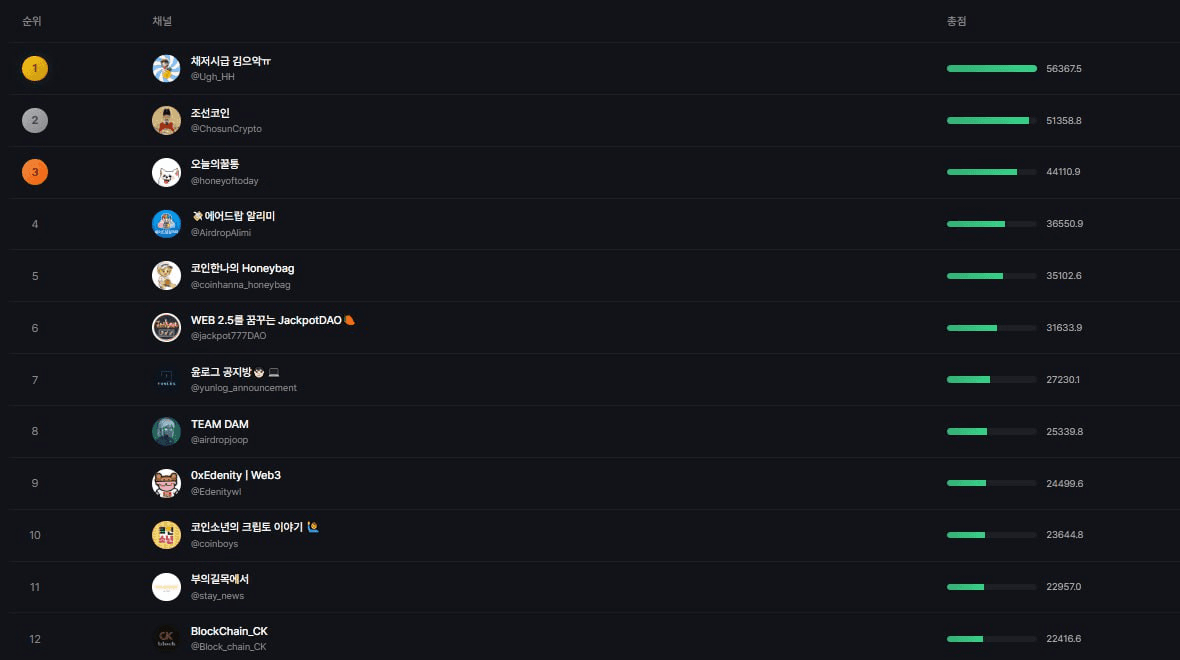Click the gold rank 1 badge
The height and width of the screenshot is (660, 1180).
click(35, 69)
